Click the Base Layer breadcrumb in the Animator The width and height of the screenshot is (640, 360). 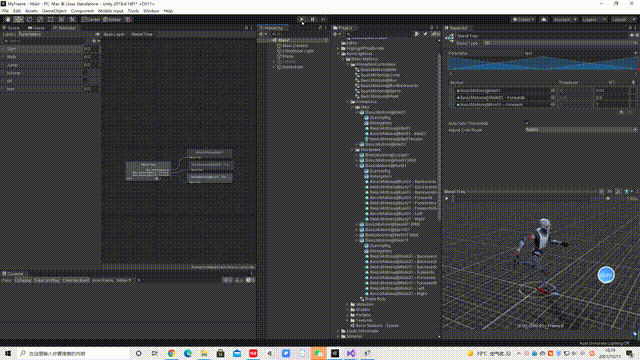[114, 34]
